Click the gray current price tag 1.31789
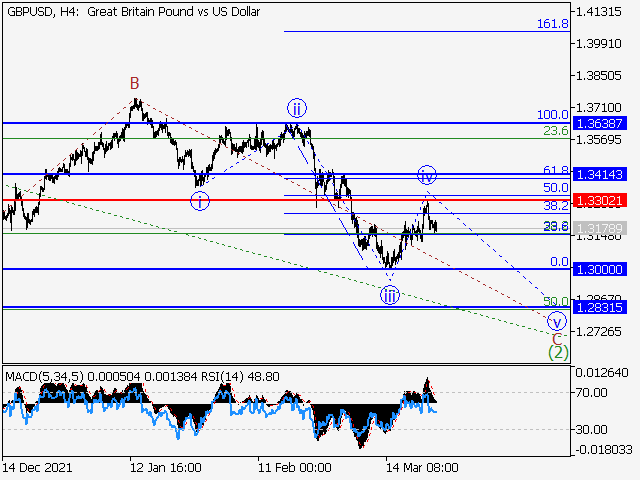 [600, 229]
